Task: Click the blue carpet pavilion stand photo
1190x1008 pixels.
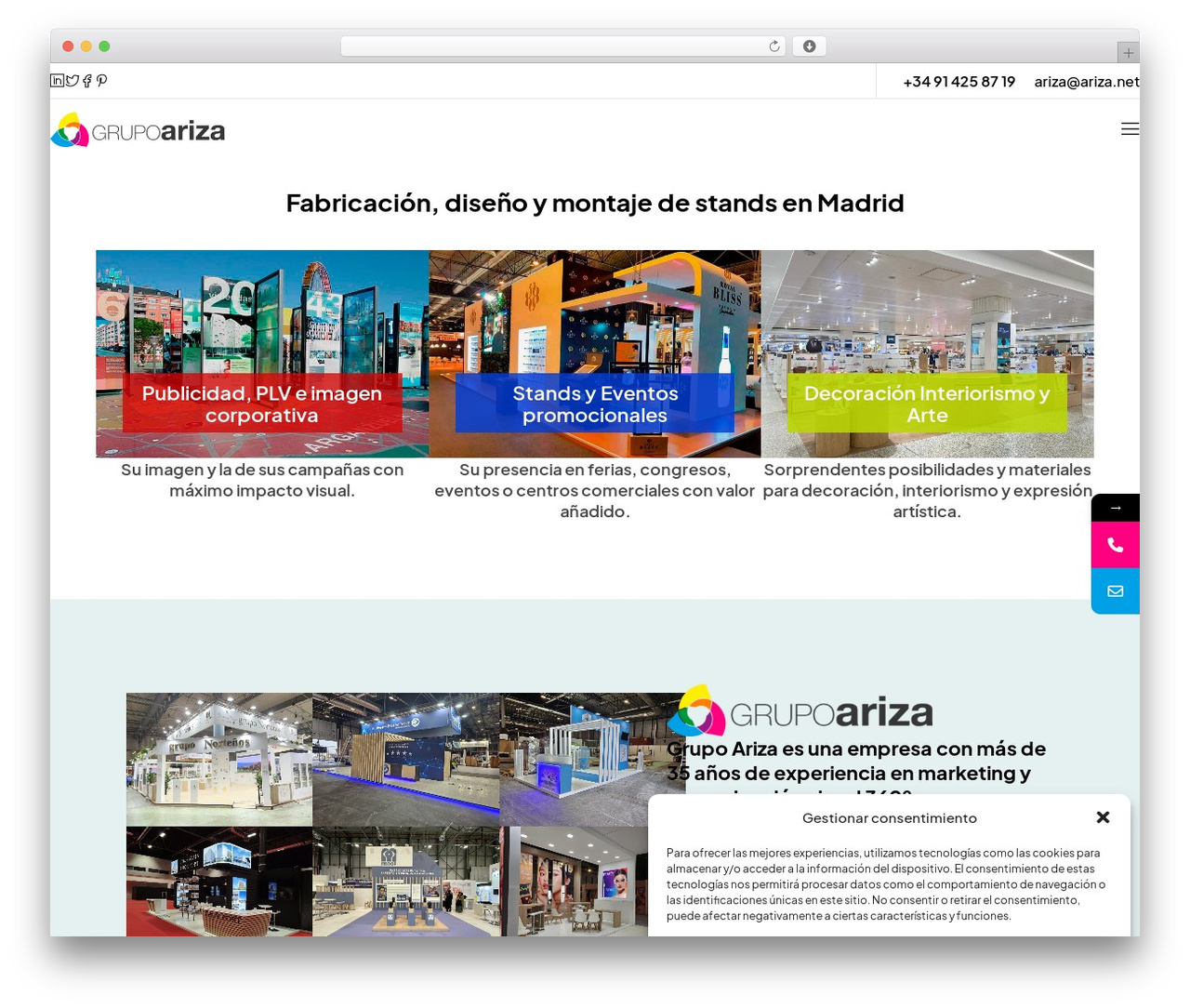Action: coord(406,882)
